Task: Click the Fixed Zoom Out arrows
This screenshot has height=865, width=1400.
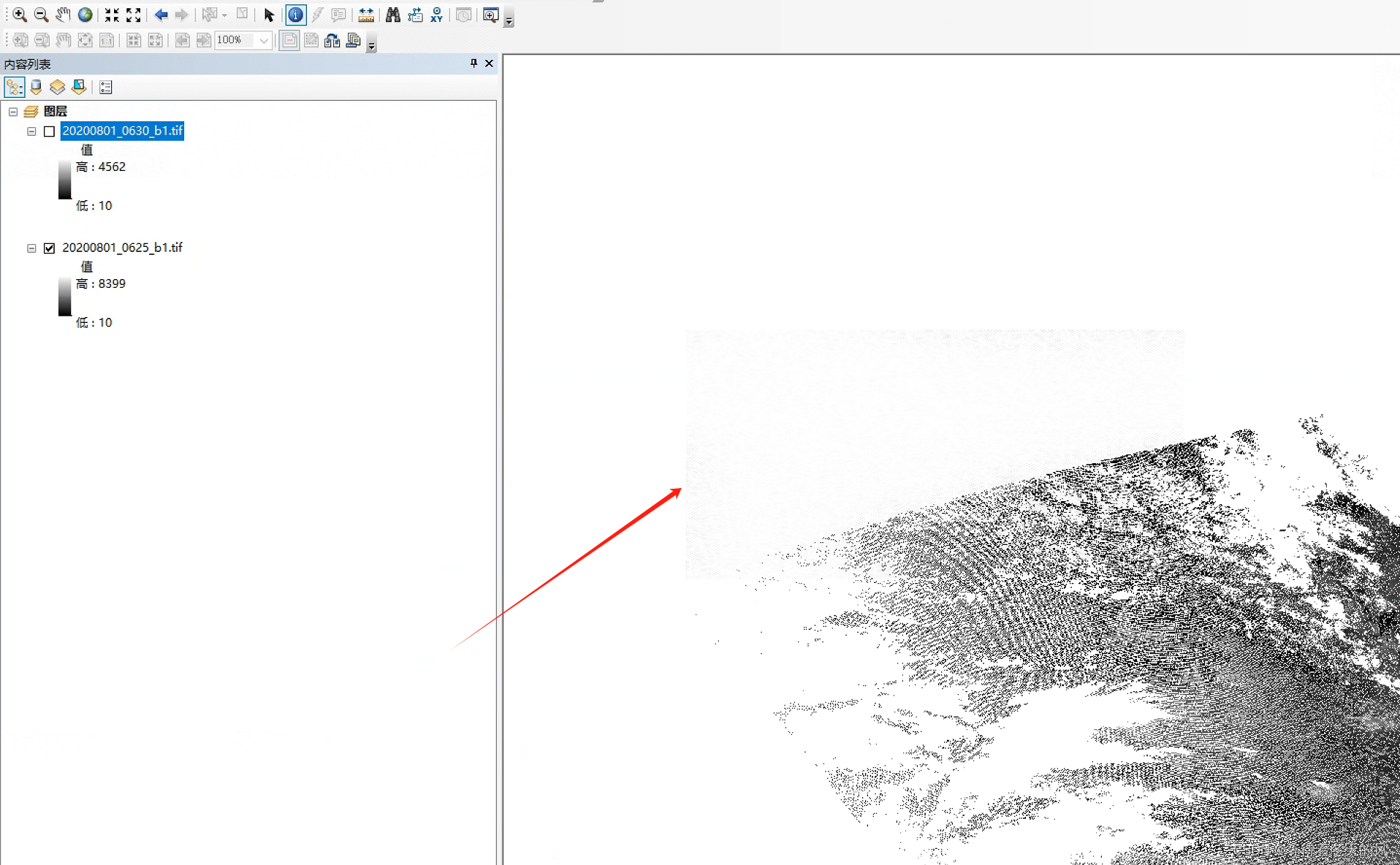Action: [x=133, y=15]
